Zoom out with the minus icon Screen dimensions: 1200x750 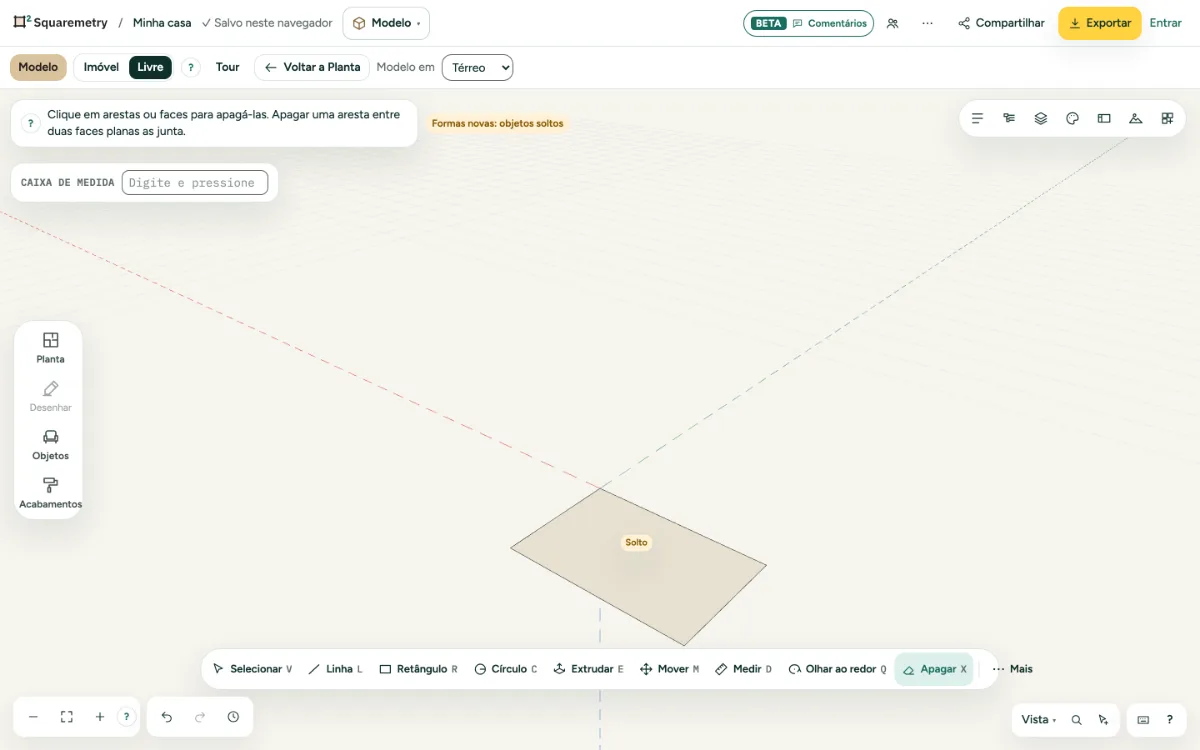click(x=33, y=717)
